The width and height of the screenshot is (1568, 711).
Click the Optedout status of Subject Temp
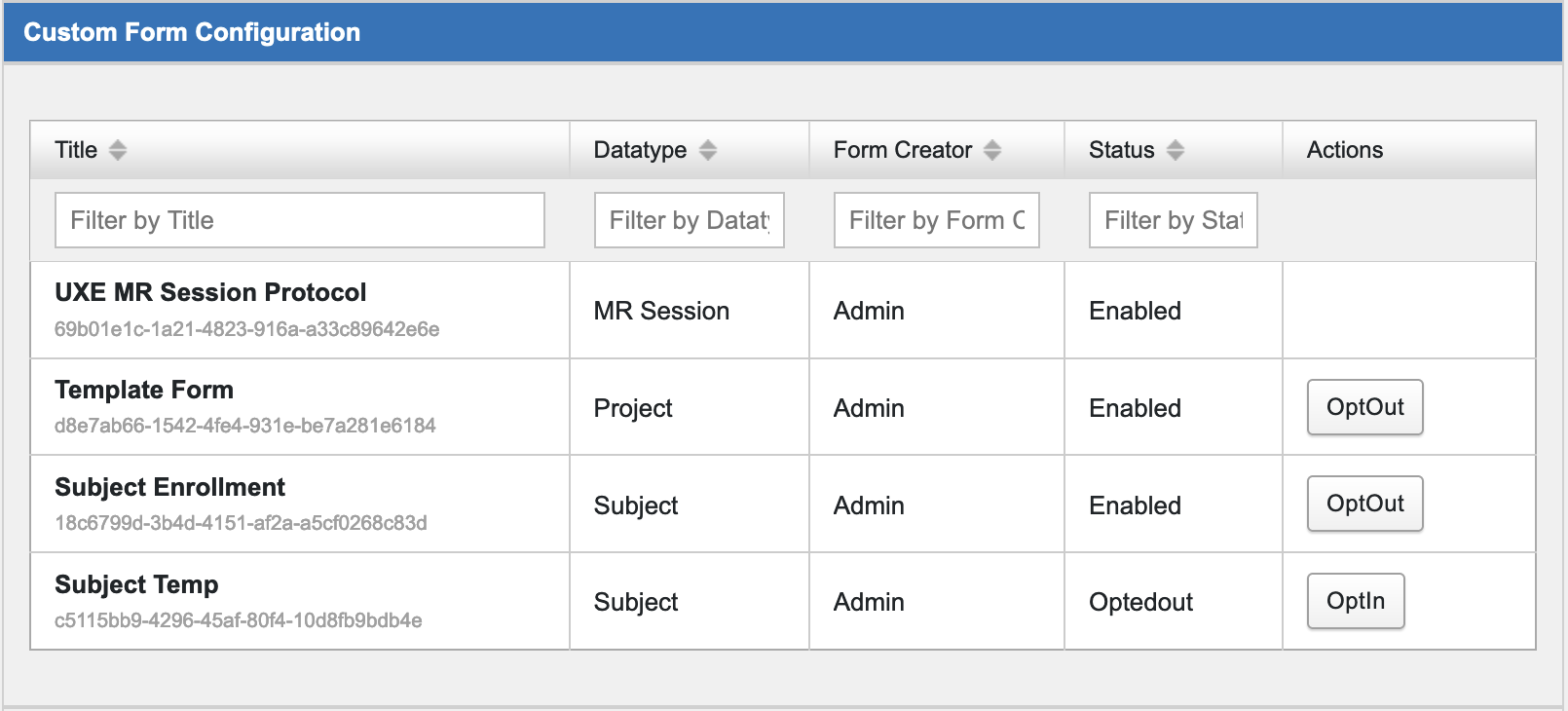[x=1140, y=602]
